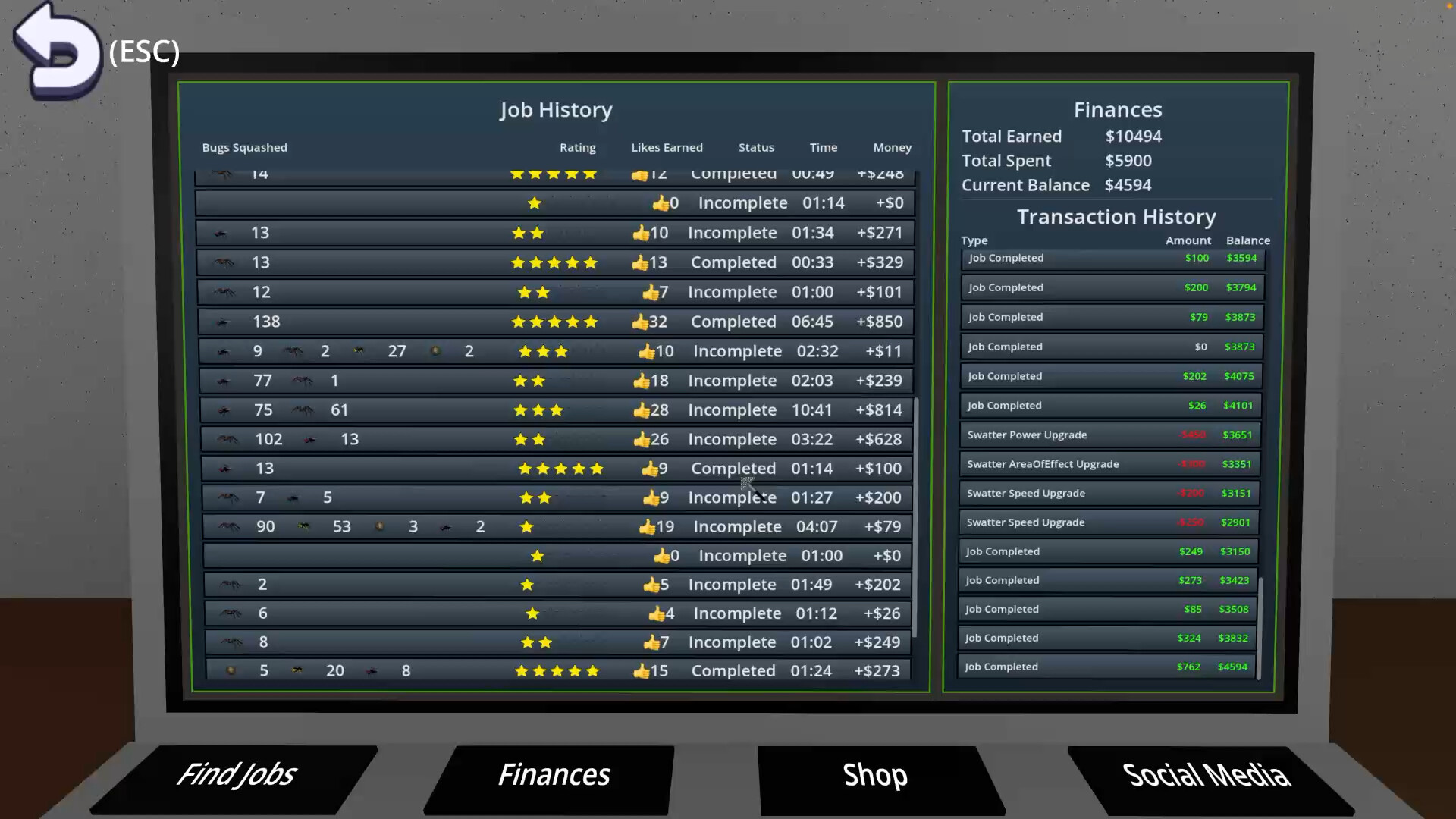Click the five-star rating on the 06:45 completed job
The image size is (1456, 819).
(x=554, y=322)
